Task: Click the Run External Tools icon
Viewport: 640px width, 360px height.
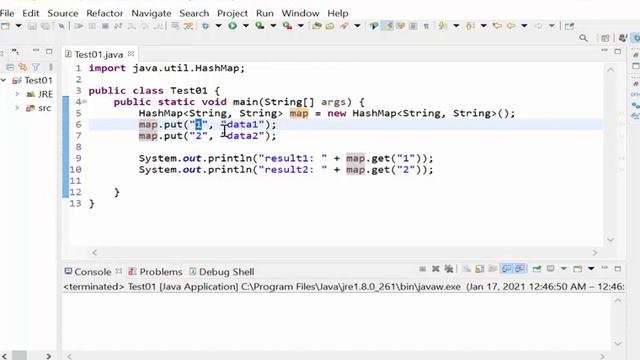Action: tap(287, 26)
